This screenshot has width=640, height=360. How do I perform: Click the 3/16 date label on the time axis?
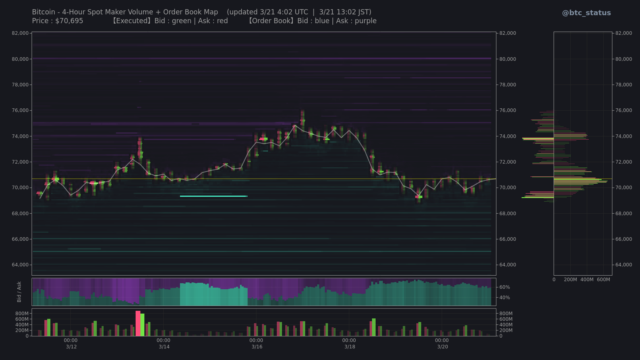coord(257,347)
